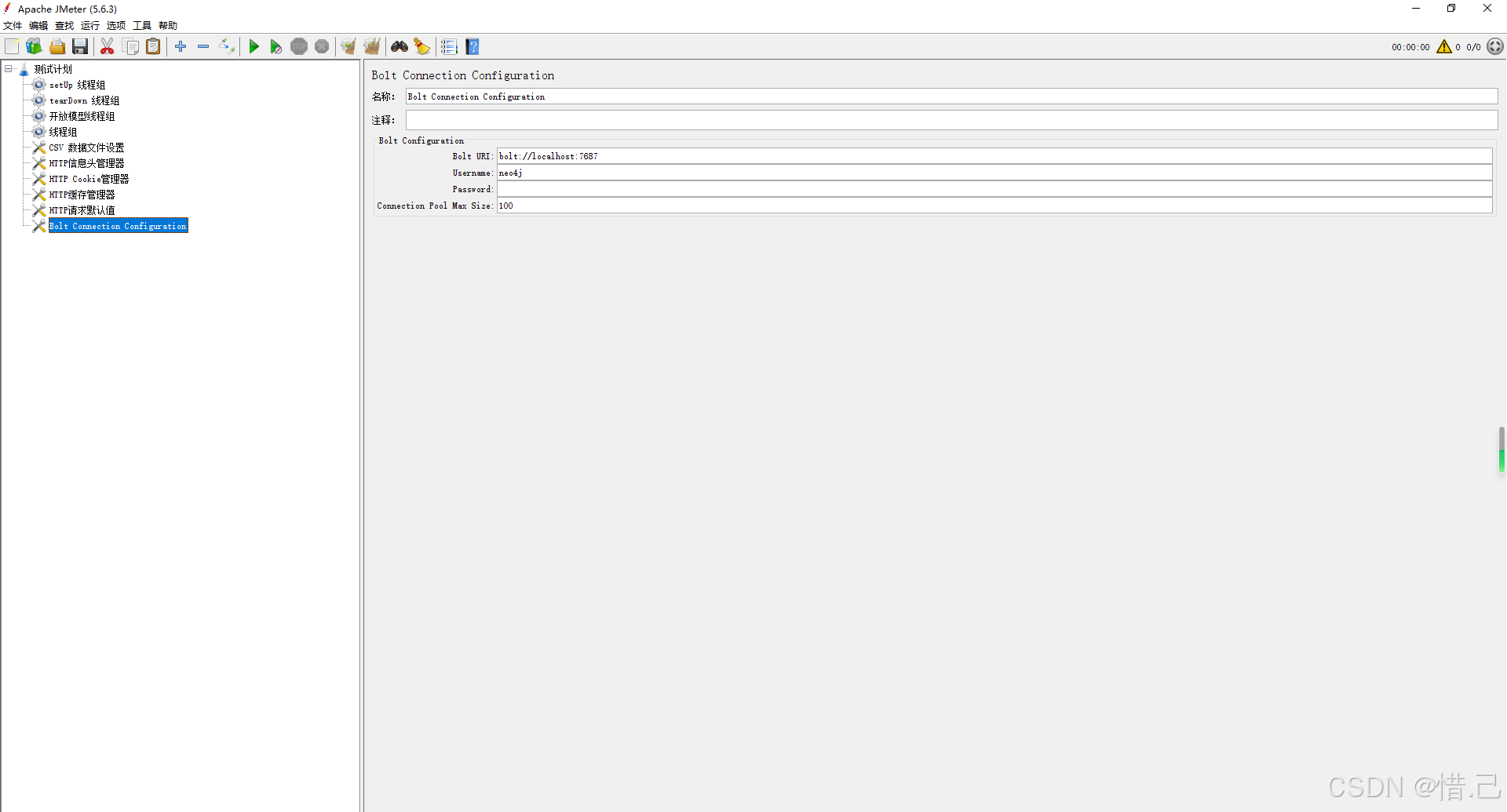Copy the selected element
Viewport: 1507px width, 812px height.
(x=130, y=47)
